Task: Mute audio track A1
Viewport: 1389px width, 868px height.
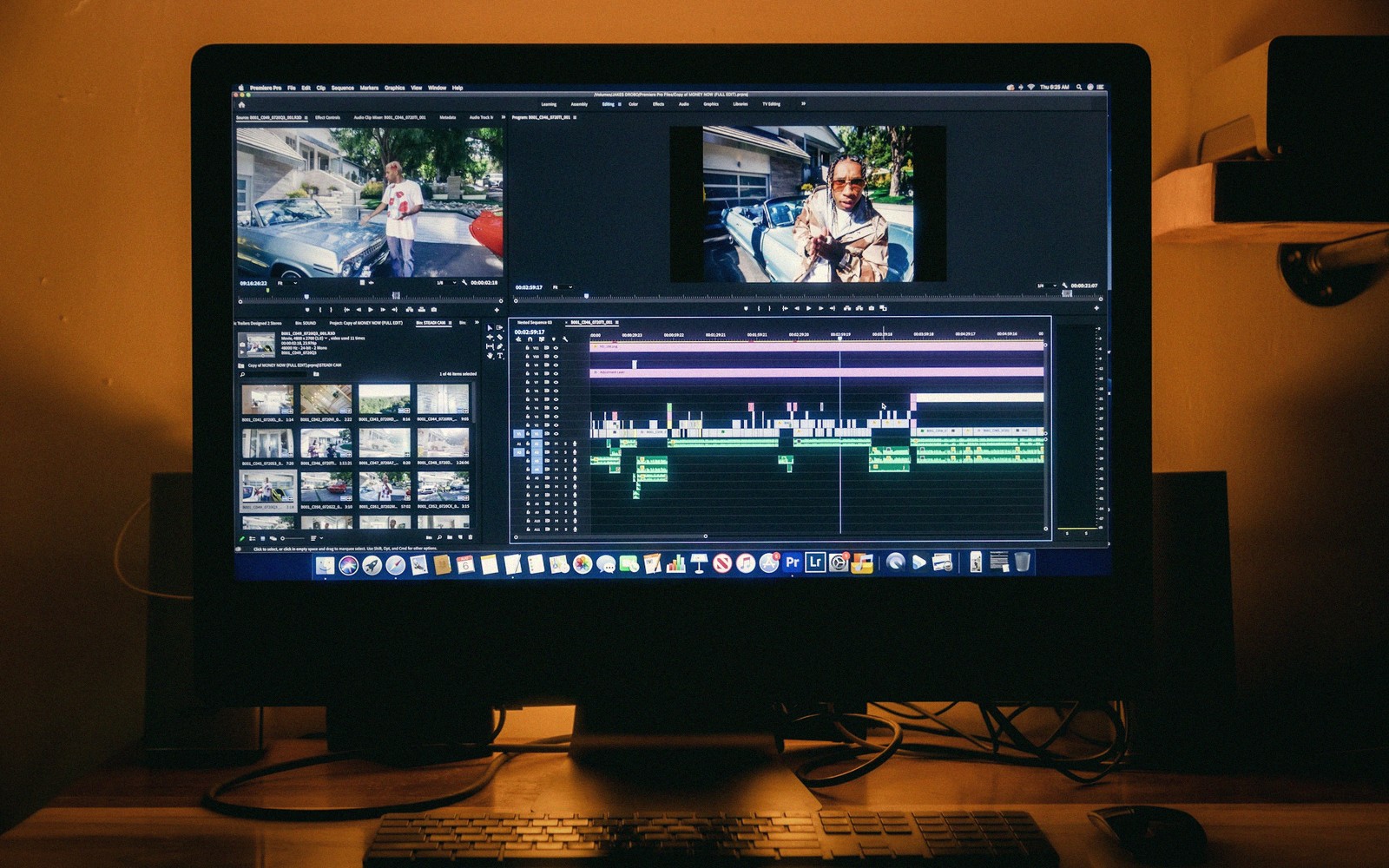Action: (556, 444)
